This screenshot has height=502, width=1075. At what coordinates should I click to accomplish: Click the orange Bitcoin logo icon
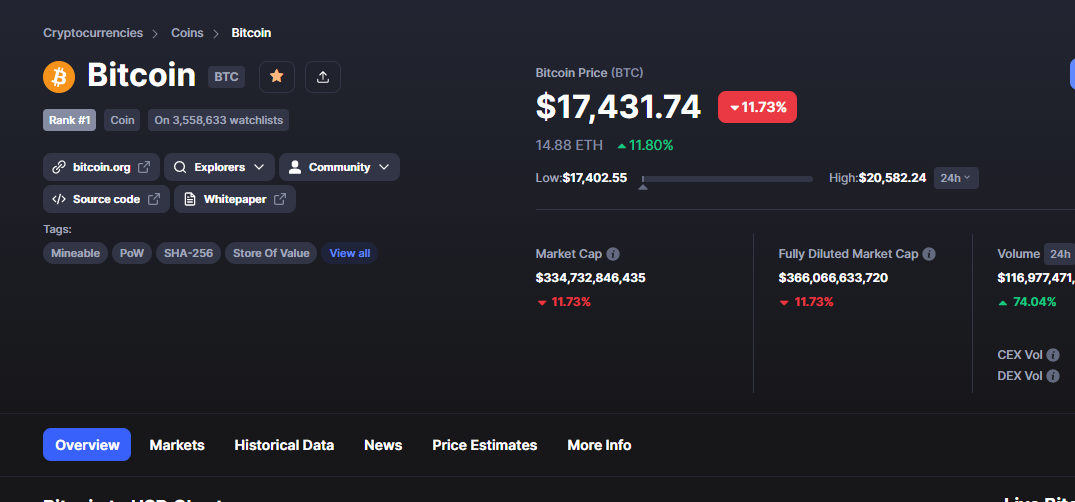59,77
